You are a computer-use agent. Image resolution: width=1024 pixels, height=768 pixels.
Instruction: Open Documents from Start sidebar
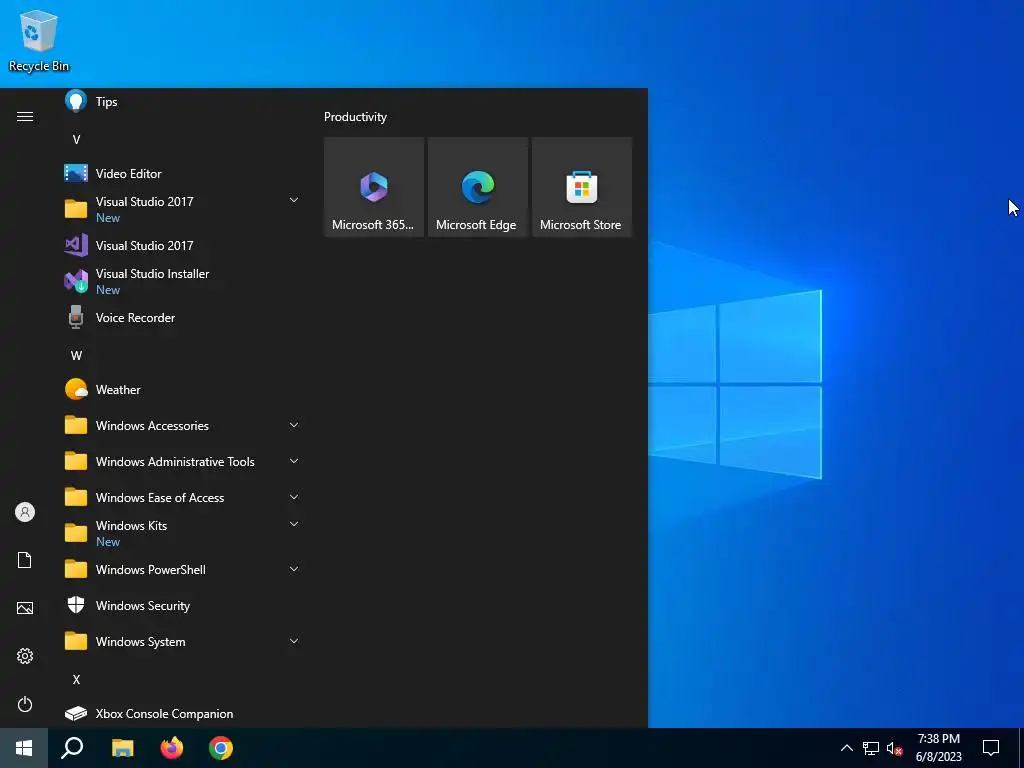click(x=25, y=560)
